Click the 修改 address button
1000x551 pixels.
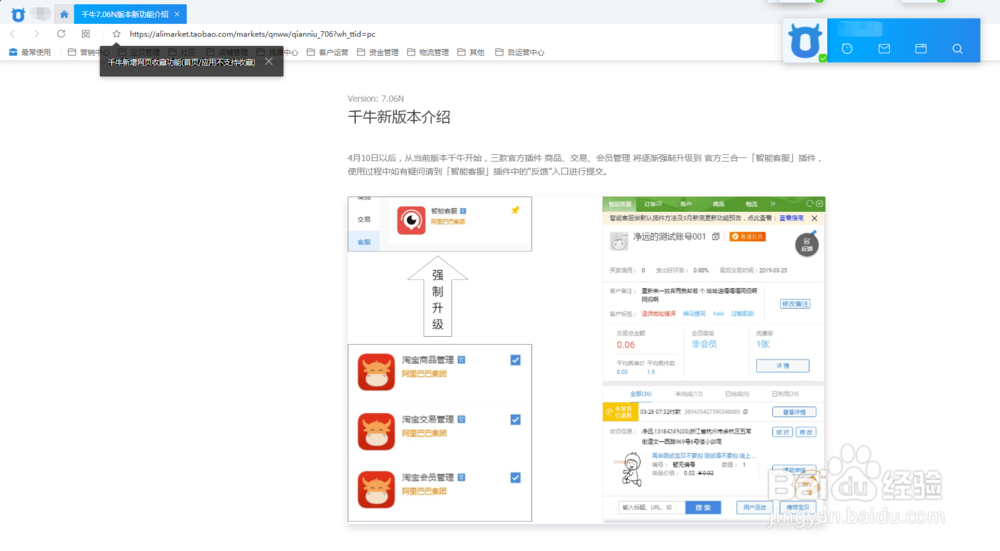(x=806, y=432)
